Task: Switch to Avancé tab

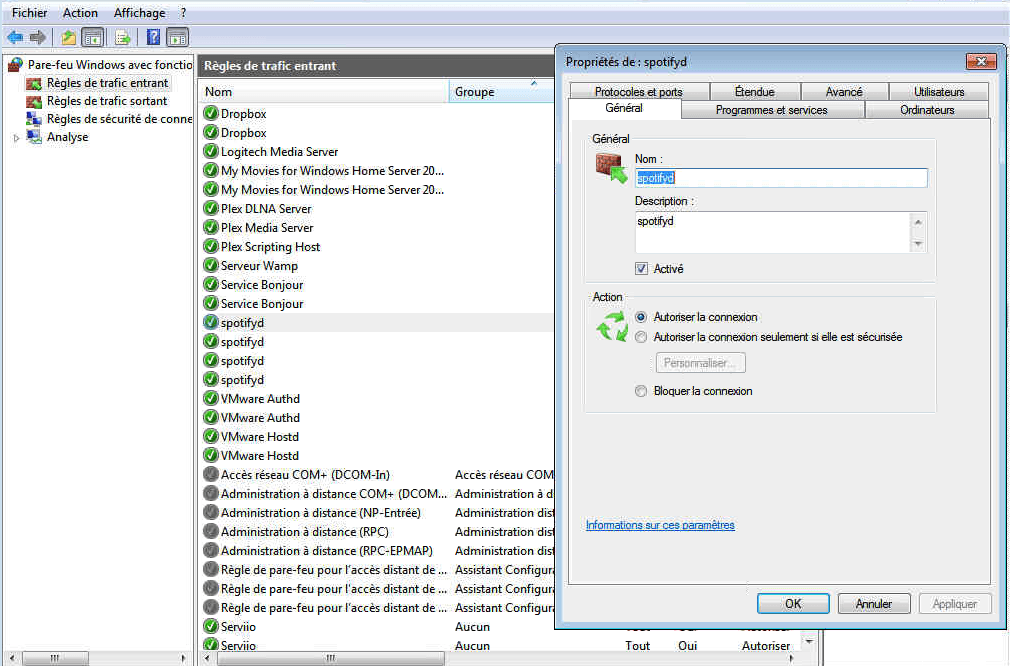Action: [x=844, y=91]
